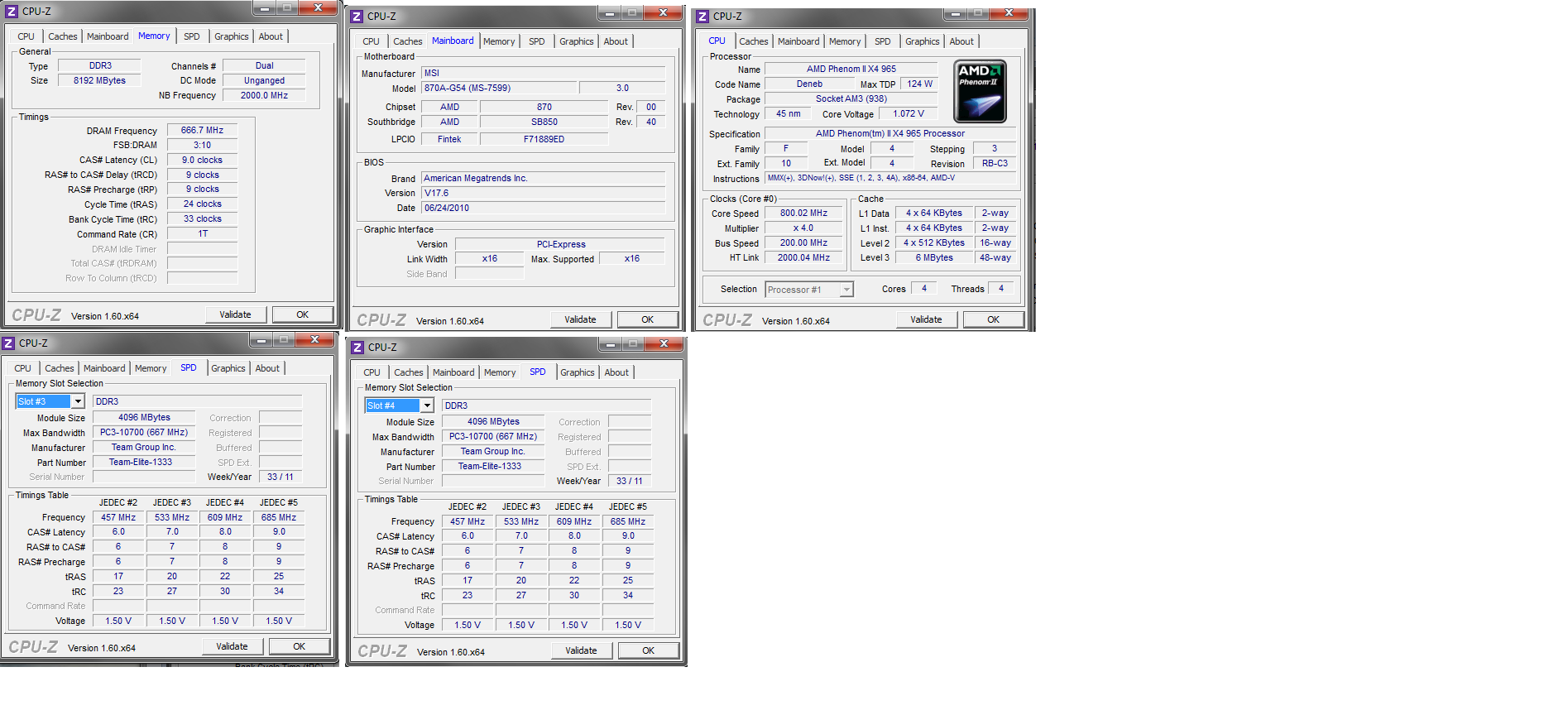Switch to the CPU tab in the Memory window
This screenshot has width=1568, height=715.
pos(26,36)
